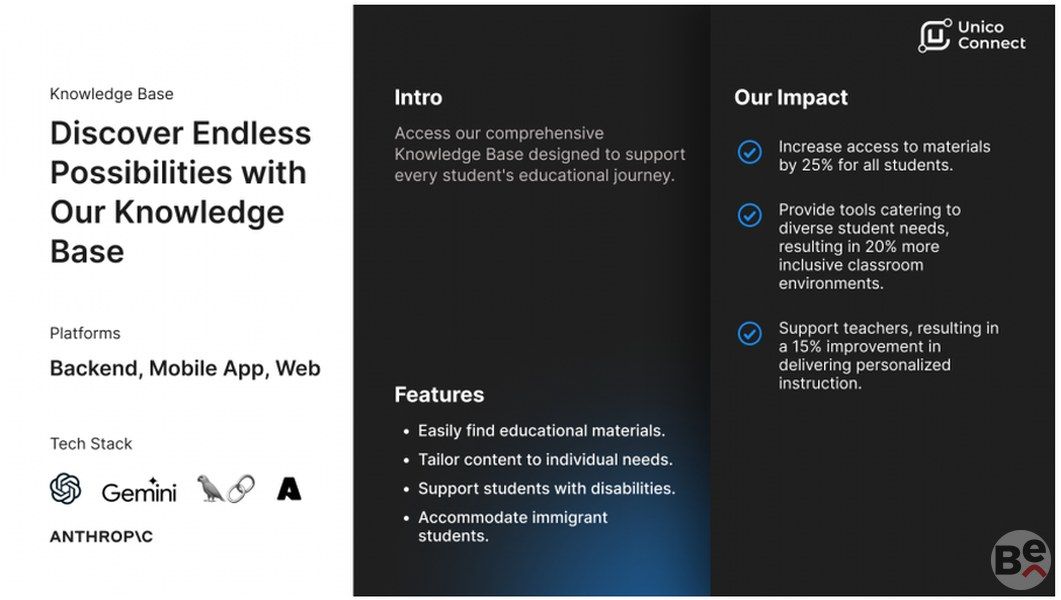Viewport: 1061px width, 600px height.
Task: Click Support students with disabilities bullet
Action: click(x=546, y=489)
